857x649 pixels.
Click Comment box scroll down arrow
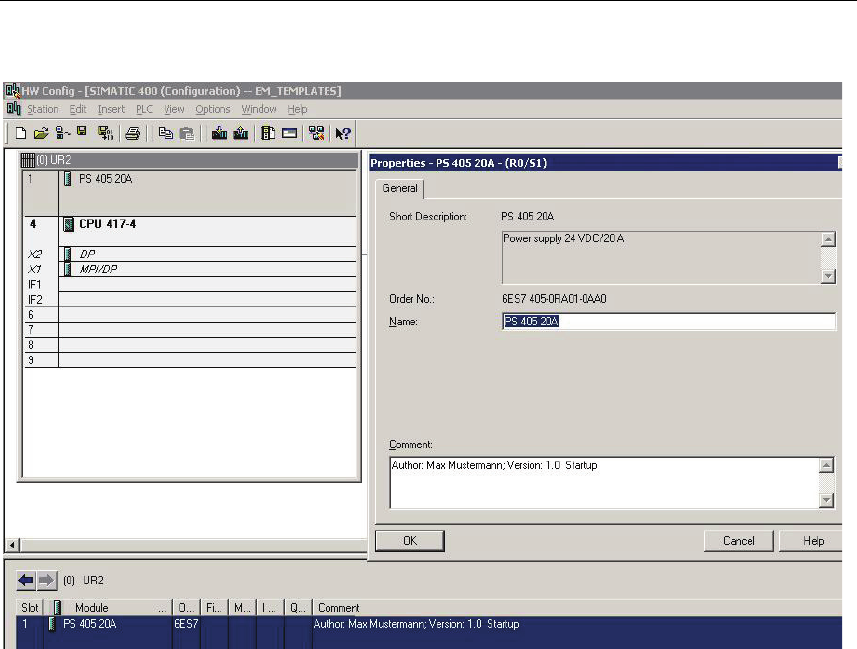(x=826, y=500)
